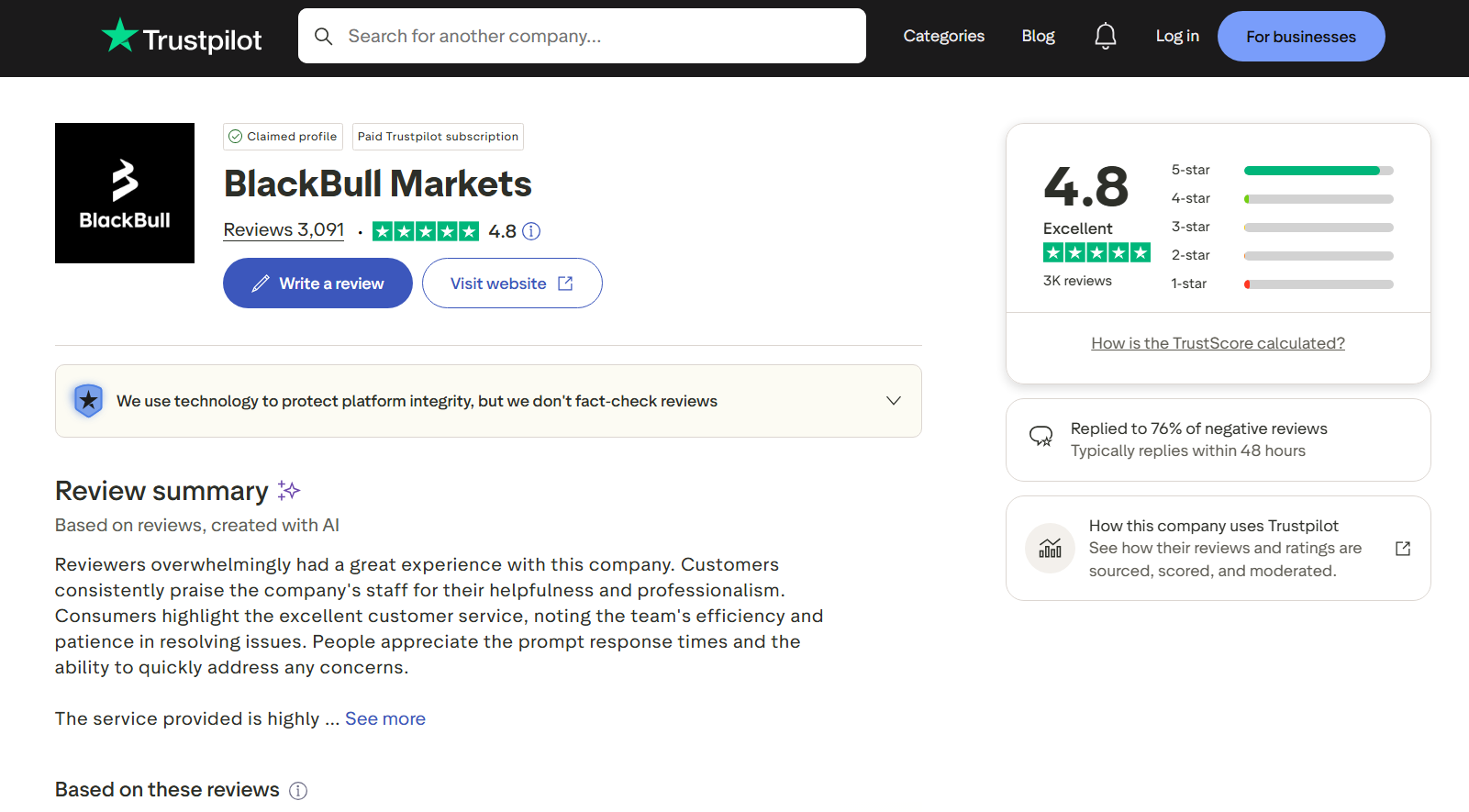Click the Trustpilot logo
The height and width of the screenshot is (812, 1469).
point(182,37)
